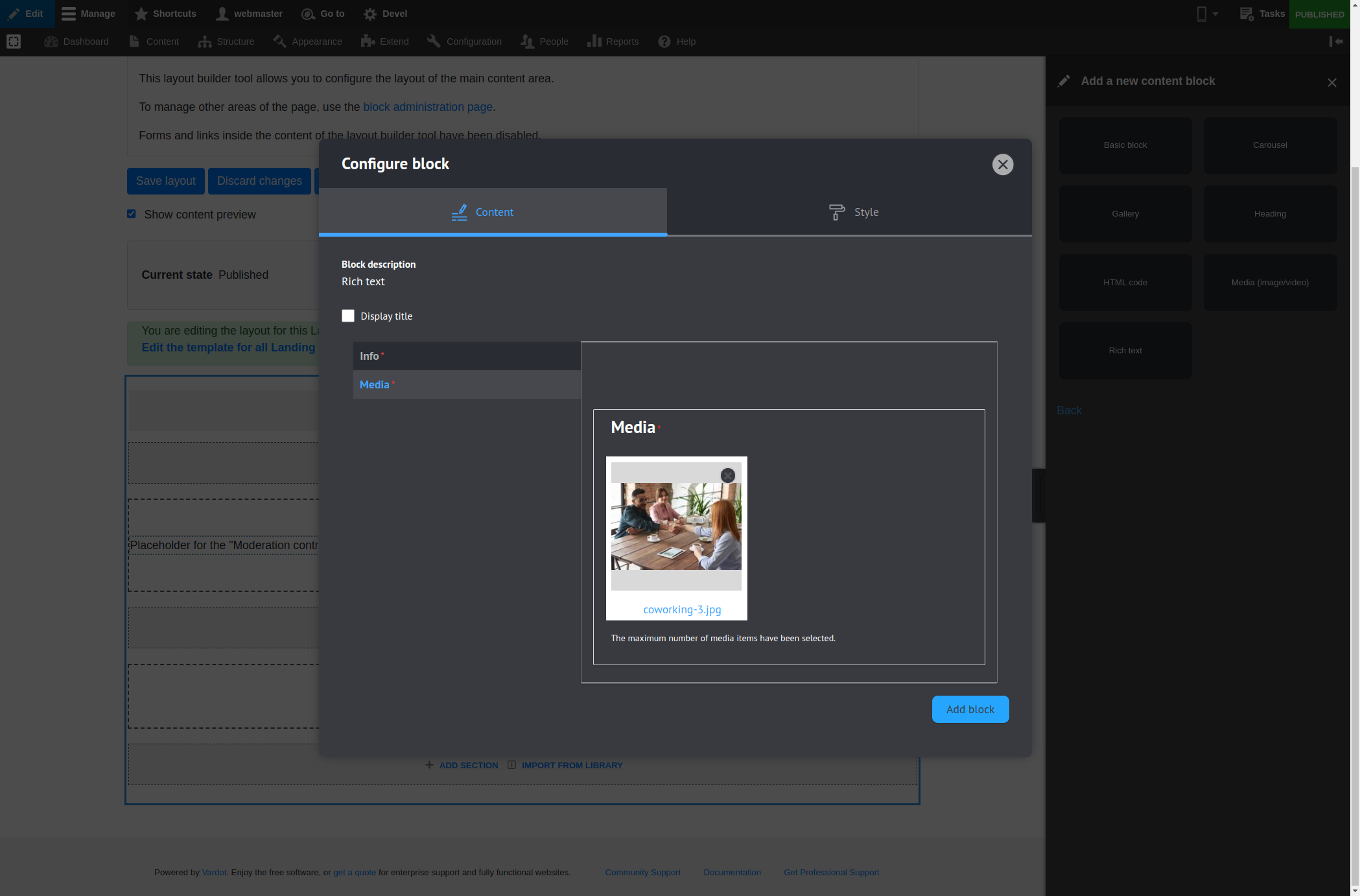Click the toolbar orientation toggle icon

(x=1336, y=41)
